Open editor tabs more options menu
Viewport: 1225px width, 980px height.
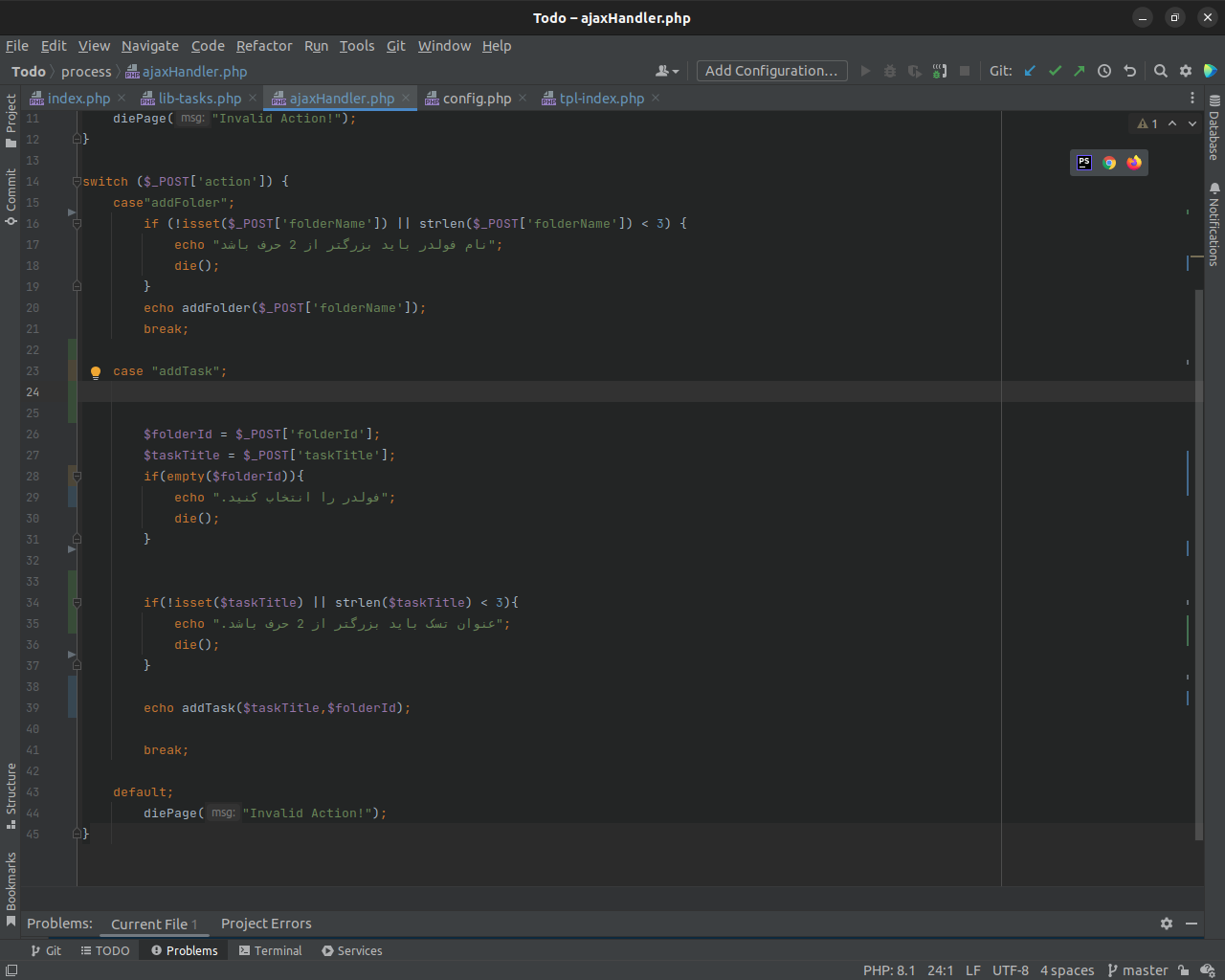[1192, 98]
